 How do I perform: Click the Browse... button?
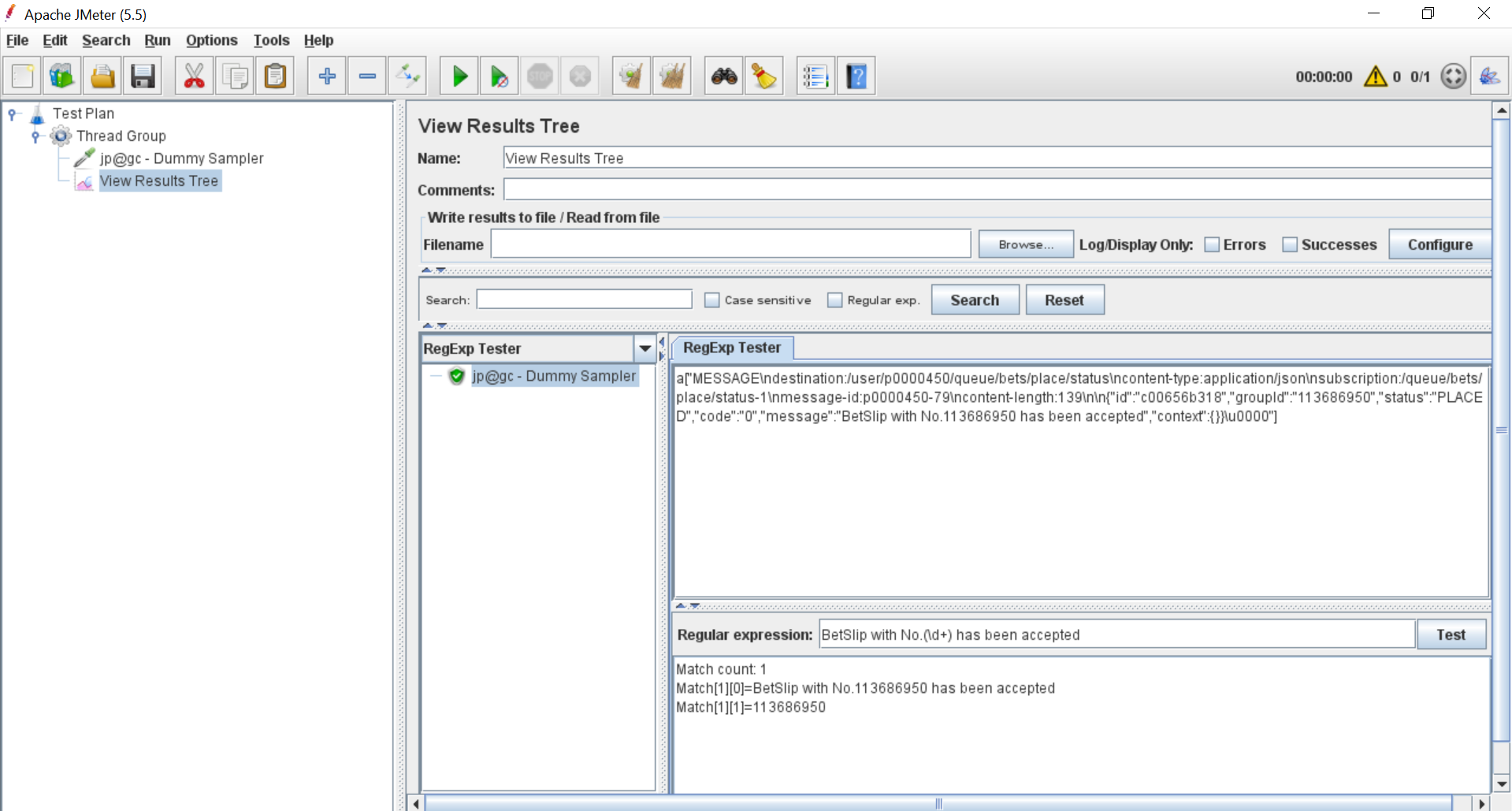1026,244
